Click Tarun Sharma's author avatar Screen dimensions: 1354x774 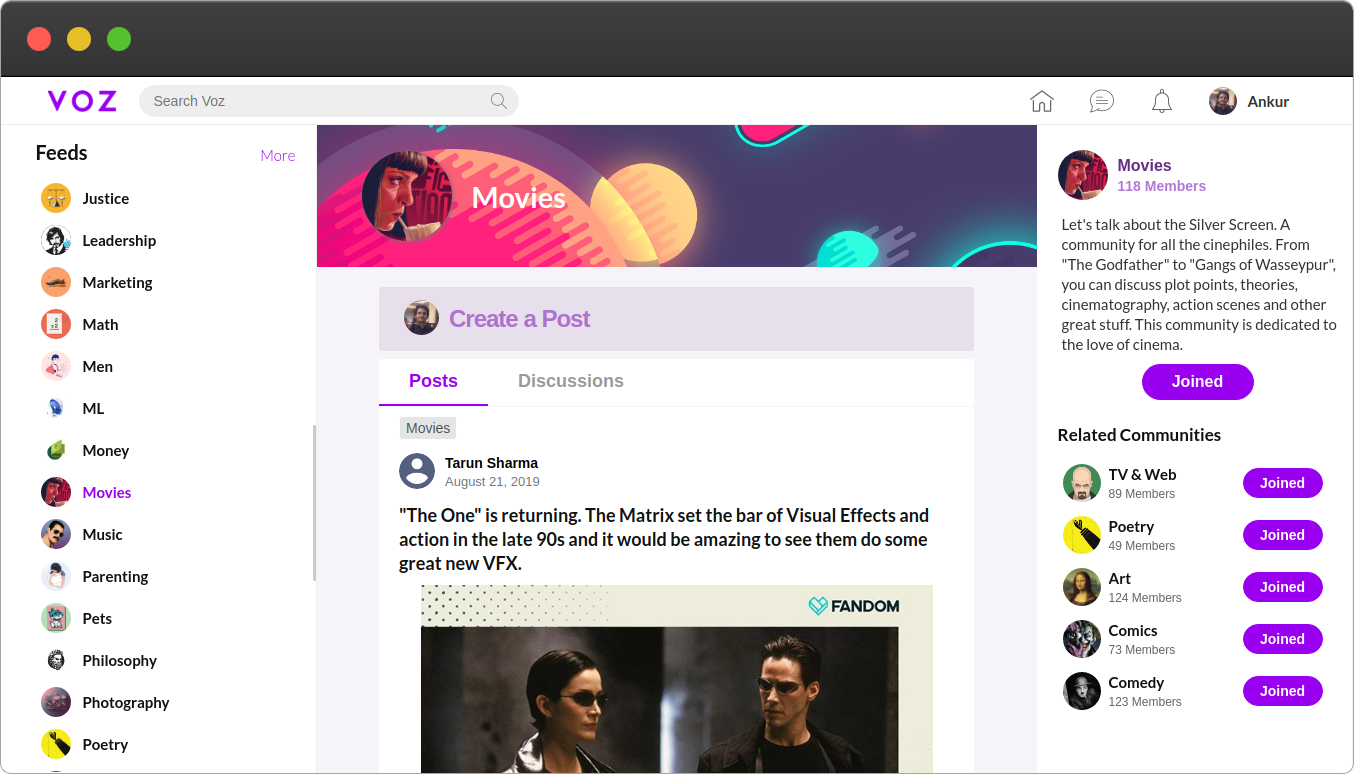pyautogui.click(x=417, y=471)
